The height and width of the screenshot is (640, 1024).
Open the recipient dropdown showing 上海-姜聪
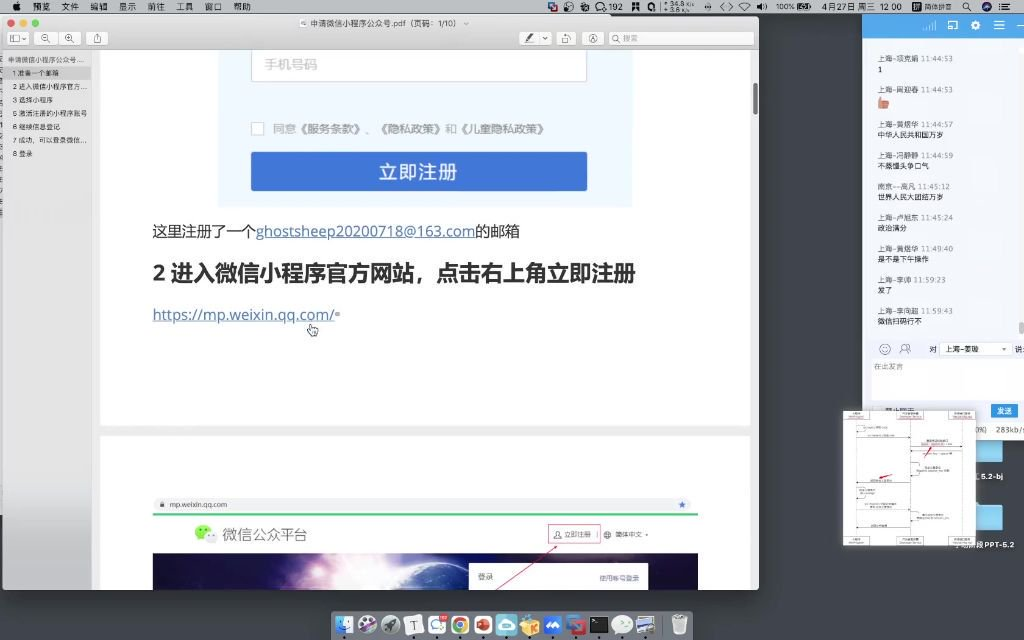(x=975, y=349)
